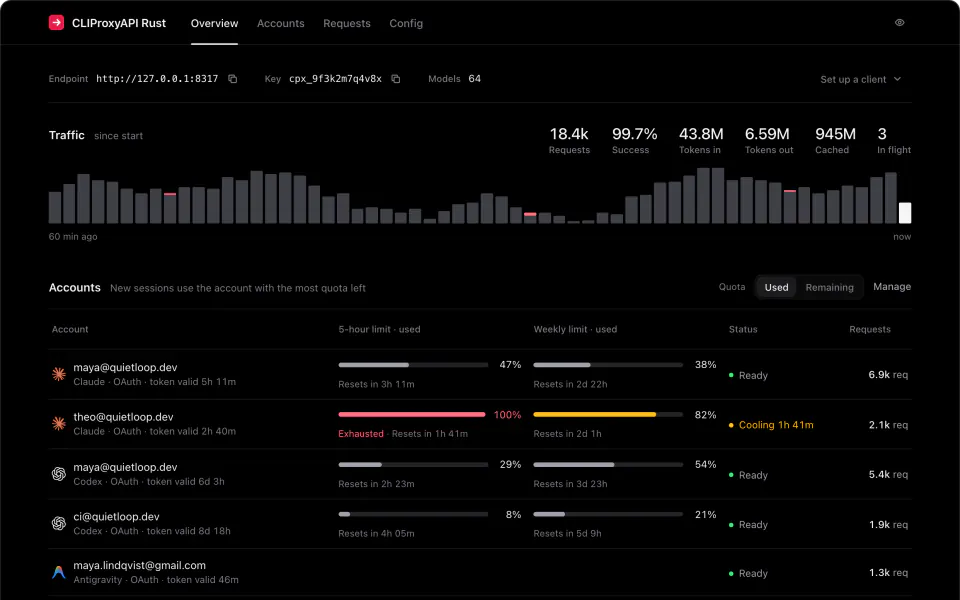The height and width of the screenshot is (600, 960).
Task: Open the Config tab
Action: click(x=406, y=23)
